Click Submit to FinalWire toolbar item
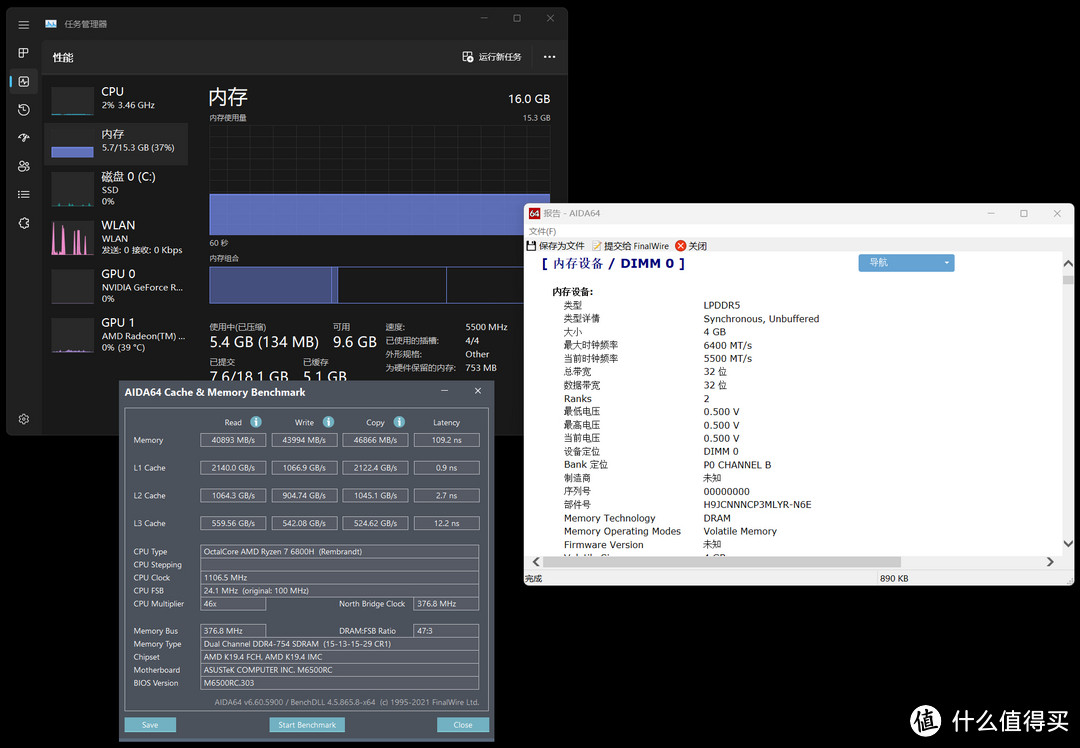This screenshot has height=748, width=1080. (630, 246)
